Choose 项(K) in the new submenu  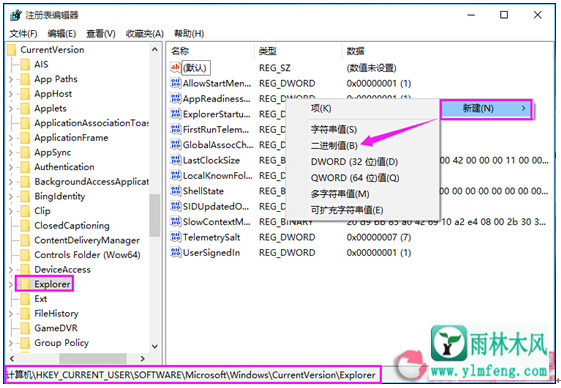point(321,108)
